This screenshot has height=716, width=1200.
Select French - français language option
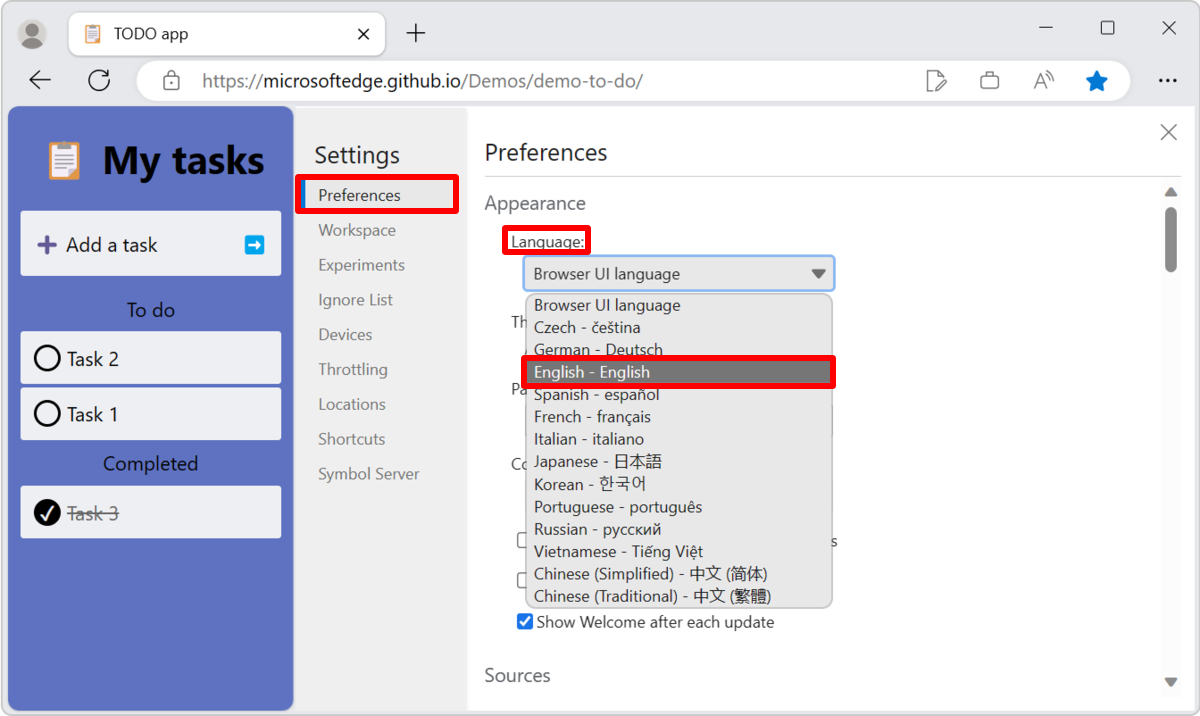tap(595, 417)
